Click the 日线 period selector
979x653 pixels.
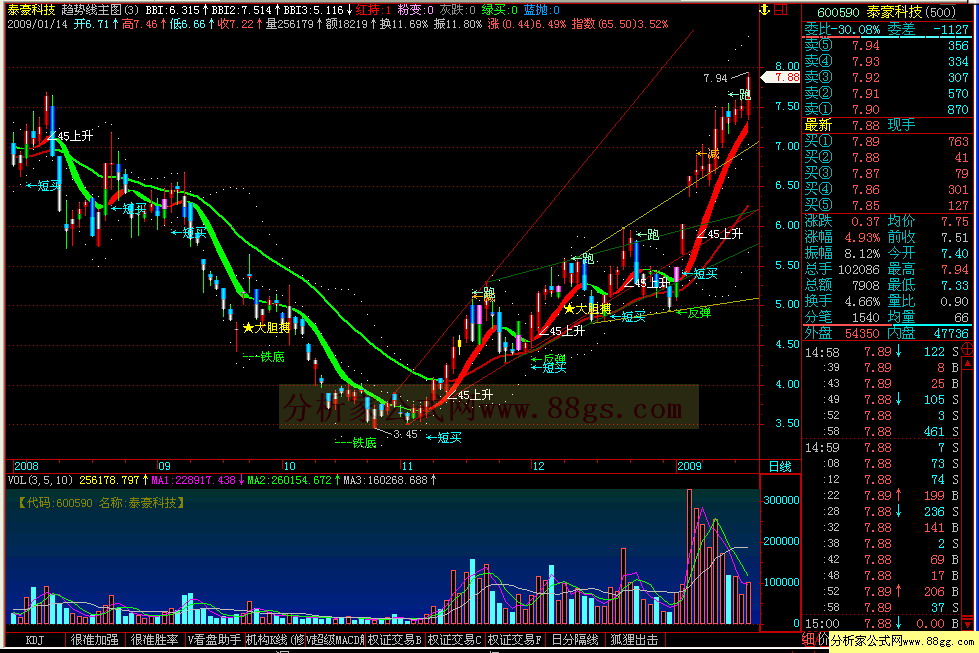[x=780, y=466]
